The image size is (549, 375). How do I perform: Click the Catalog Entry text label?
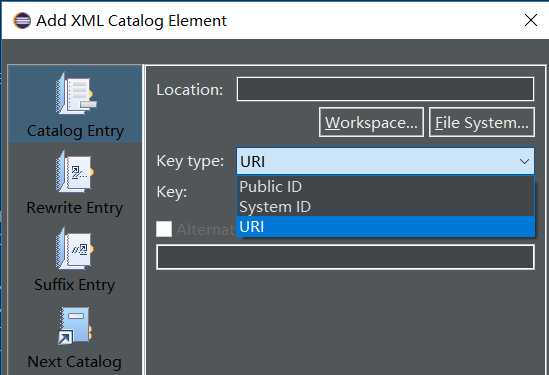pos(75,131)
